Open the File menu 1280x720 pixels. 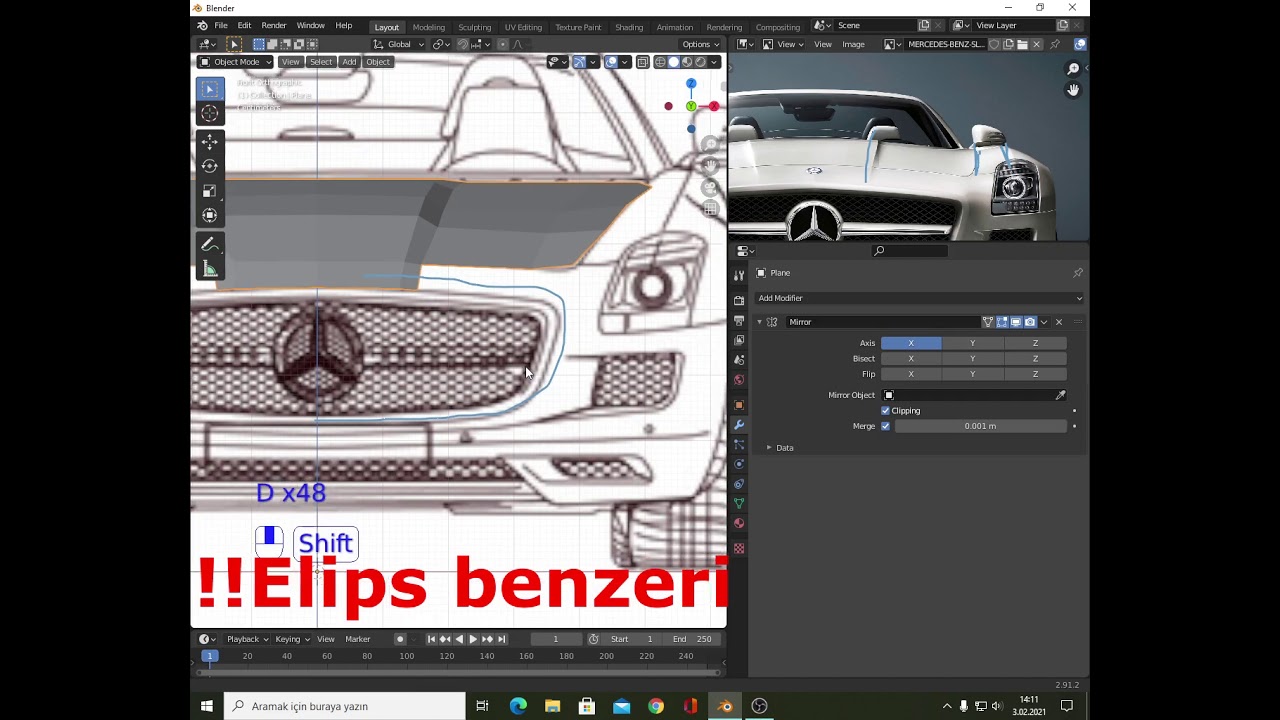220,26
